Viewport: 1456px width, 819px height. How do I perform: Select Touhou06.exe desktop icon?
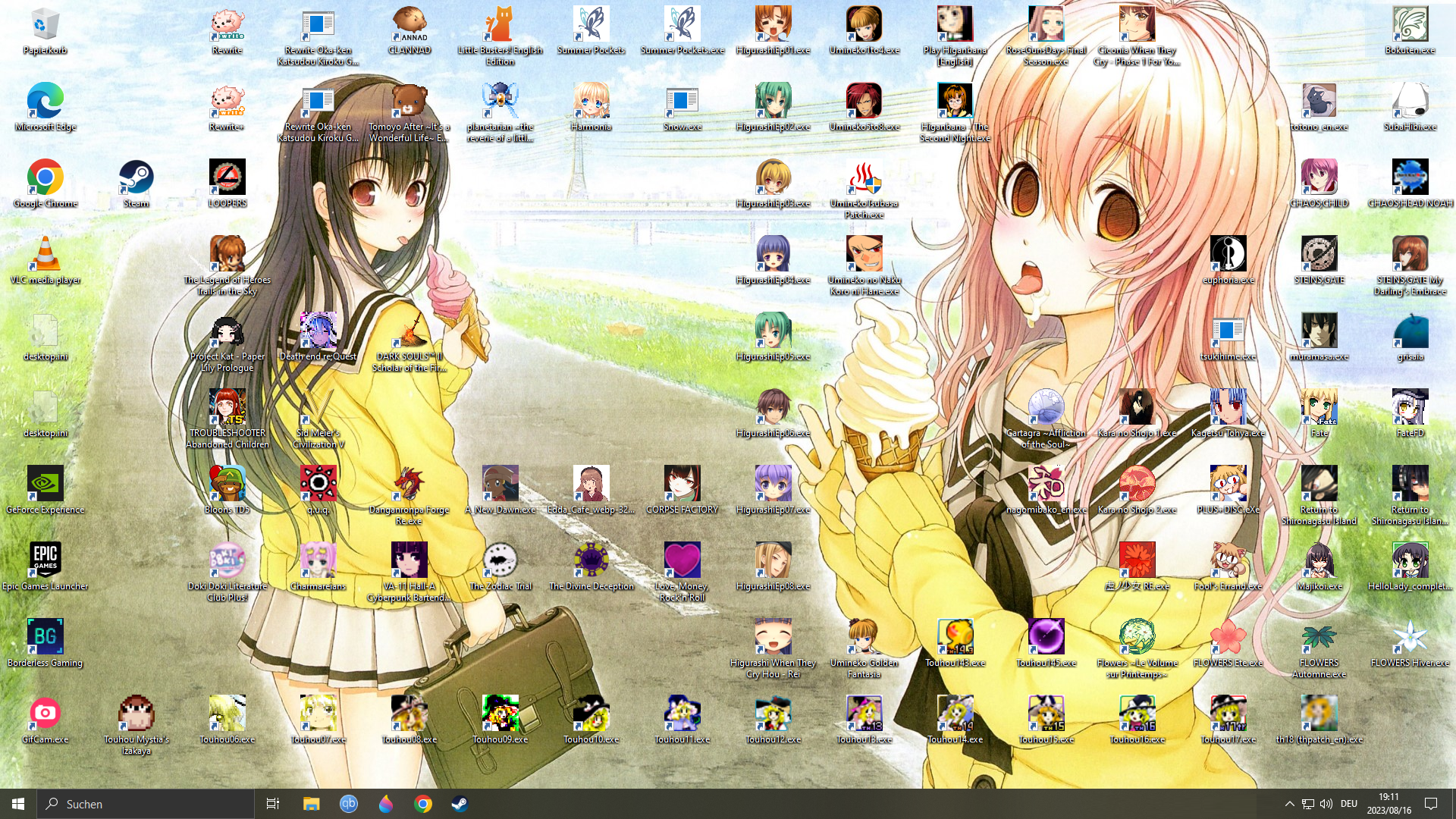coord(227,720)
